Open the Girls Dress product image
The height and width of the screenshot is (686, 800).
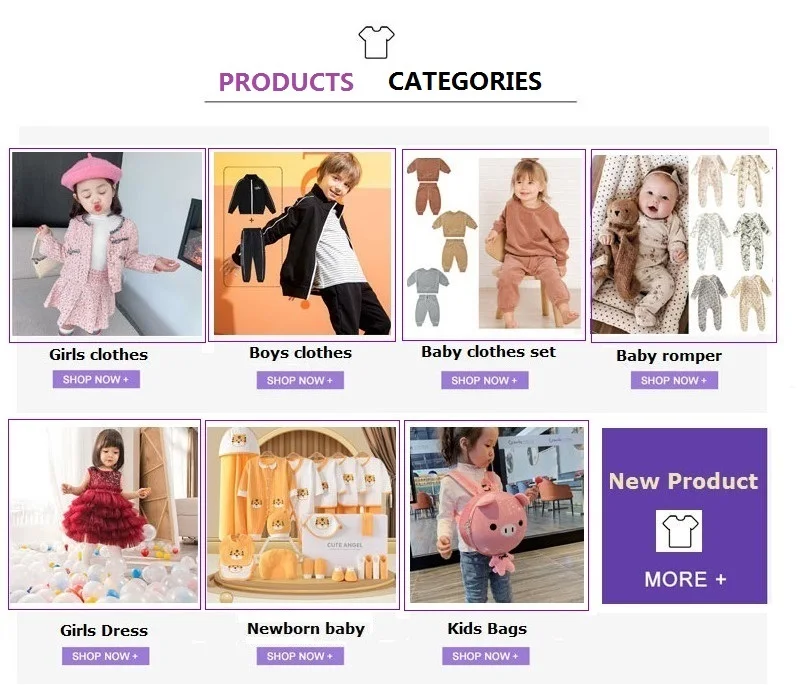[105, 514]
